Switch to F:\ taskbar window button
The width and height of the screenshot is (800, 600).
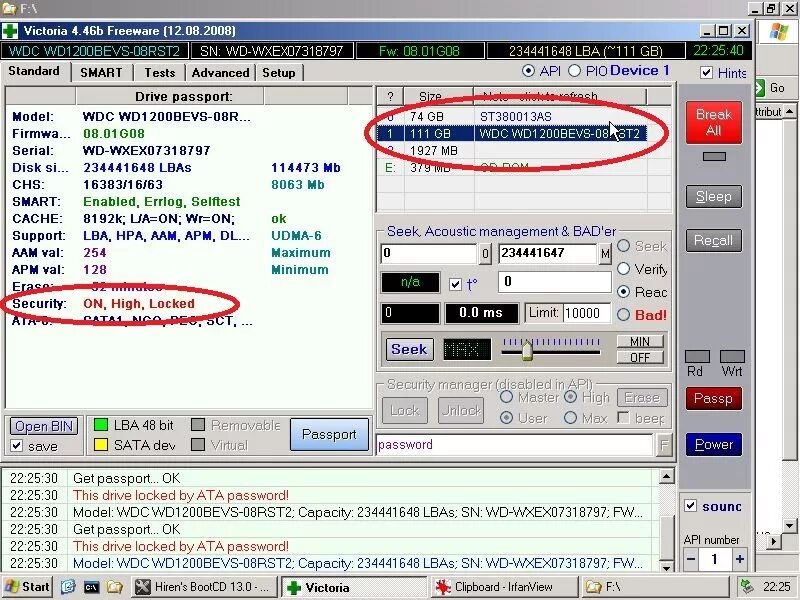pos(654,587)
